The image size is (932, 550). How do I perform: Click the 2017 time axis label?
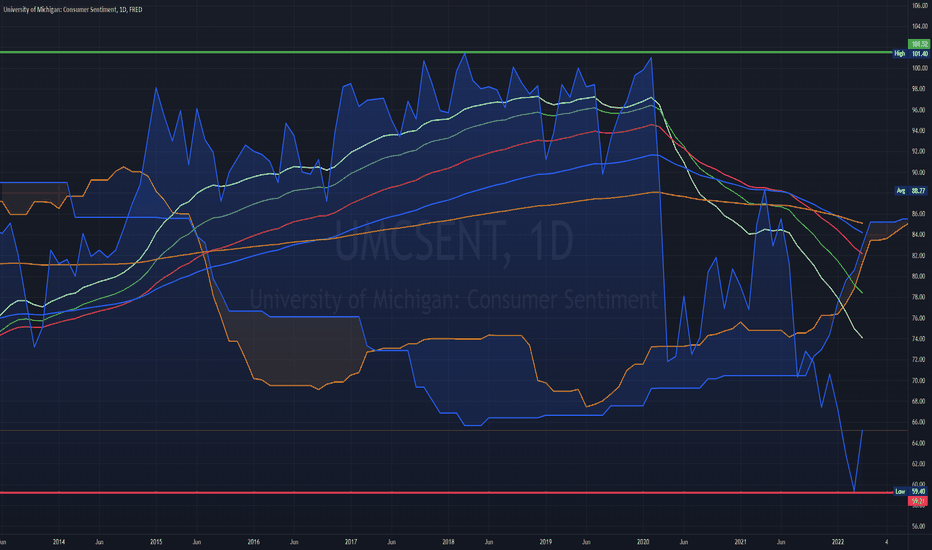click(x=351, y=542)
